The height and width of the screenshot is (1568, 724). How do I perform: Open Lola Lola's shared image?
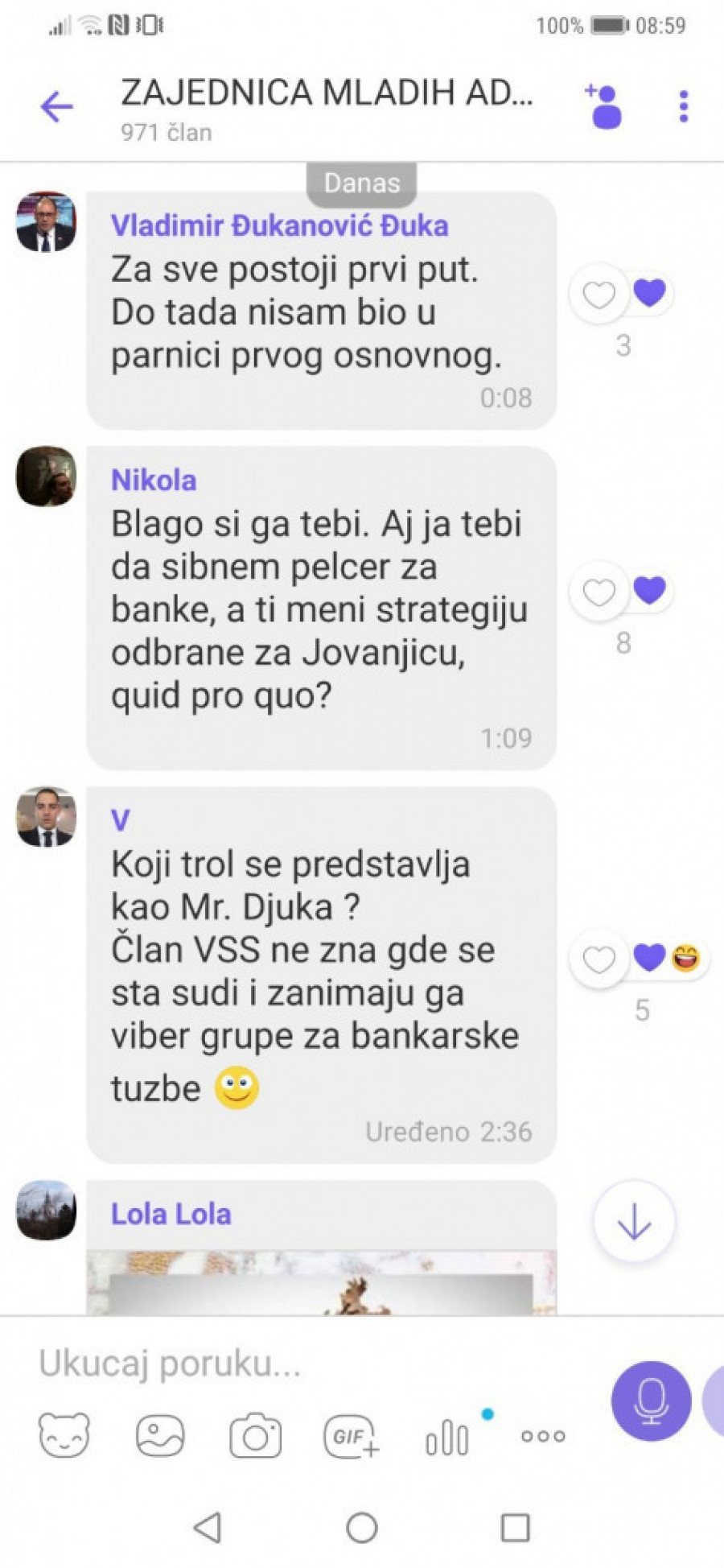point(322,1282)
